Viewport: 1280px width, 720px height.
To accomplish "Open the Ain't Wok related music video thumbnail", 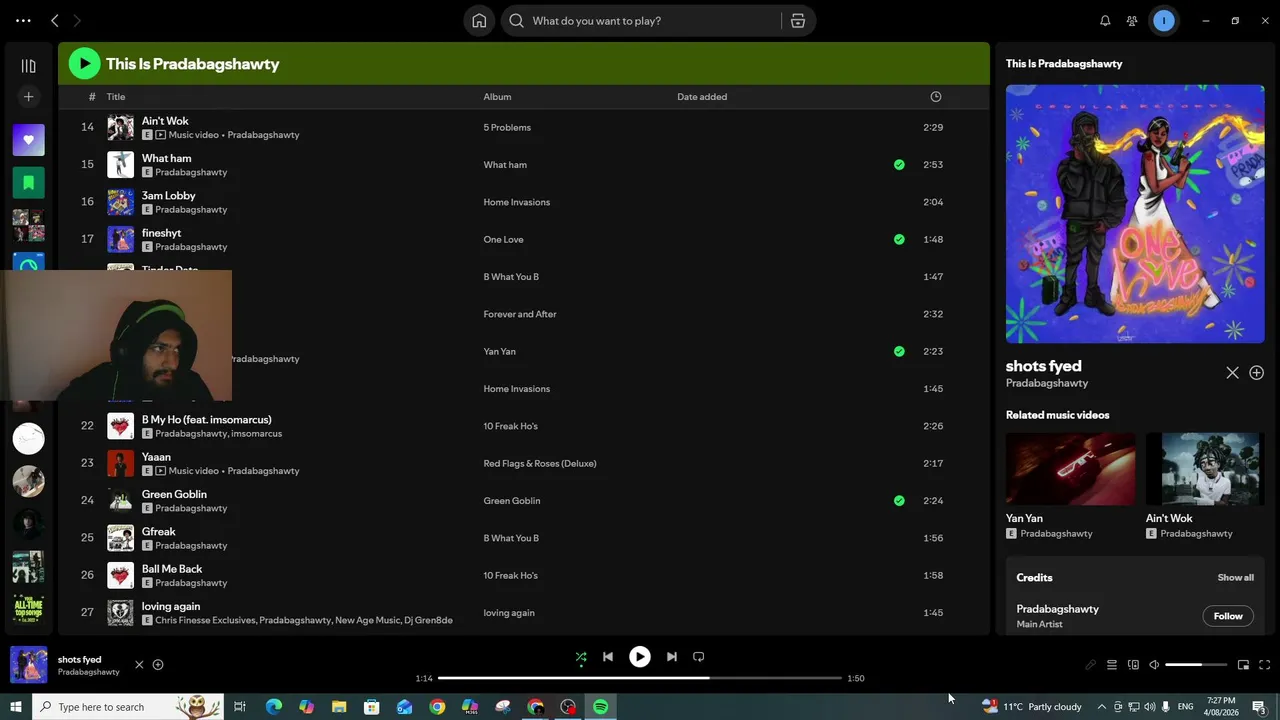I will (x=1205, y=469).
